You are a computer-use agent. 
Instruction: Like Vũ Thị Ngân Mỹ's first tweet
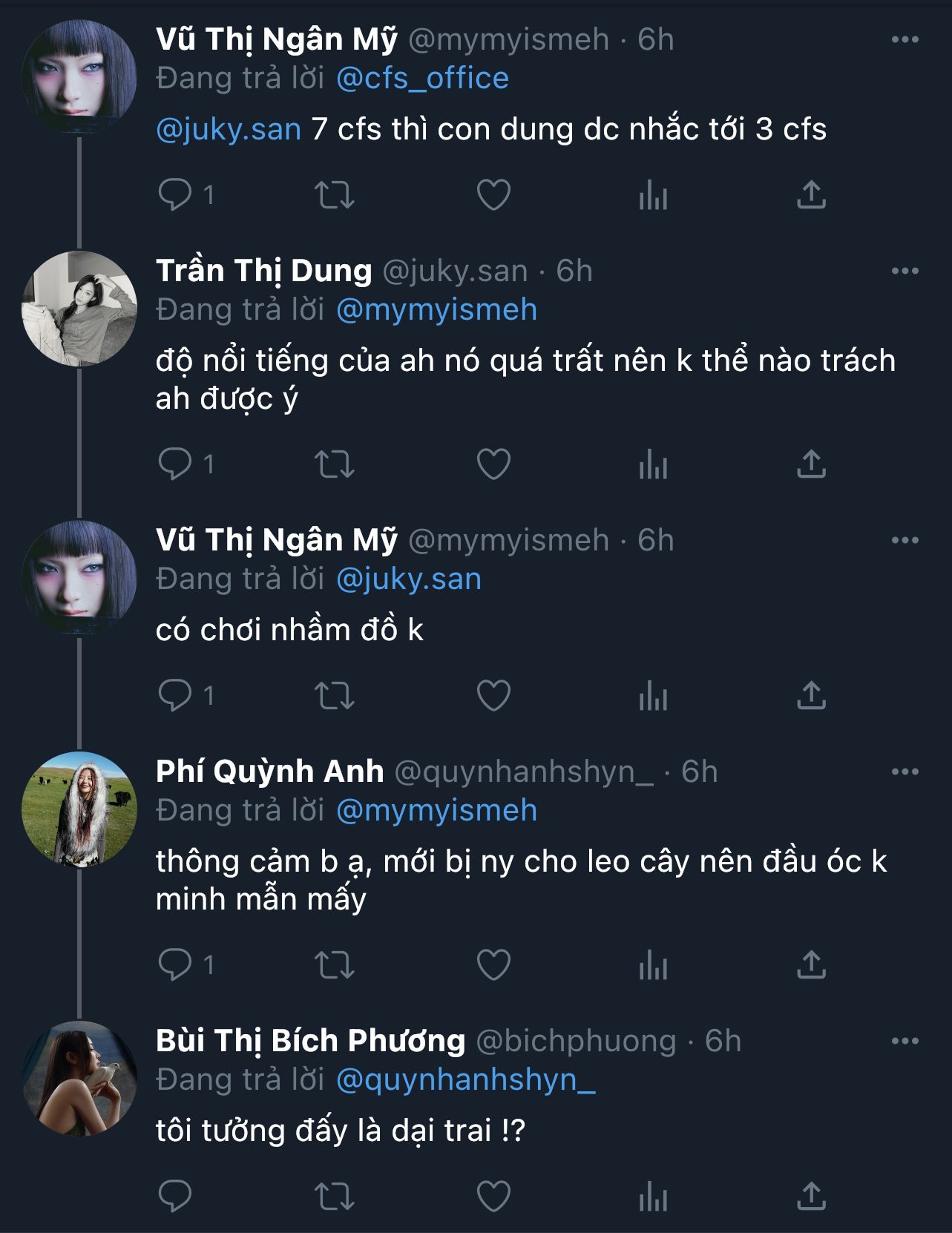pyautogui.click(x=493, y=195)
